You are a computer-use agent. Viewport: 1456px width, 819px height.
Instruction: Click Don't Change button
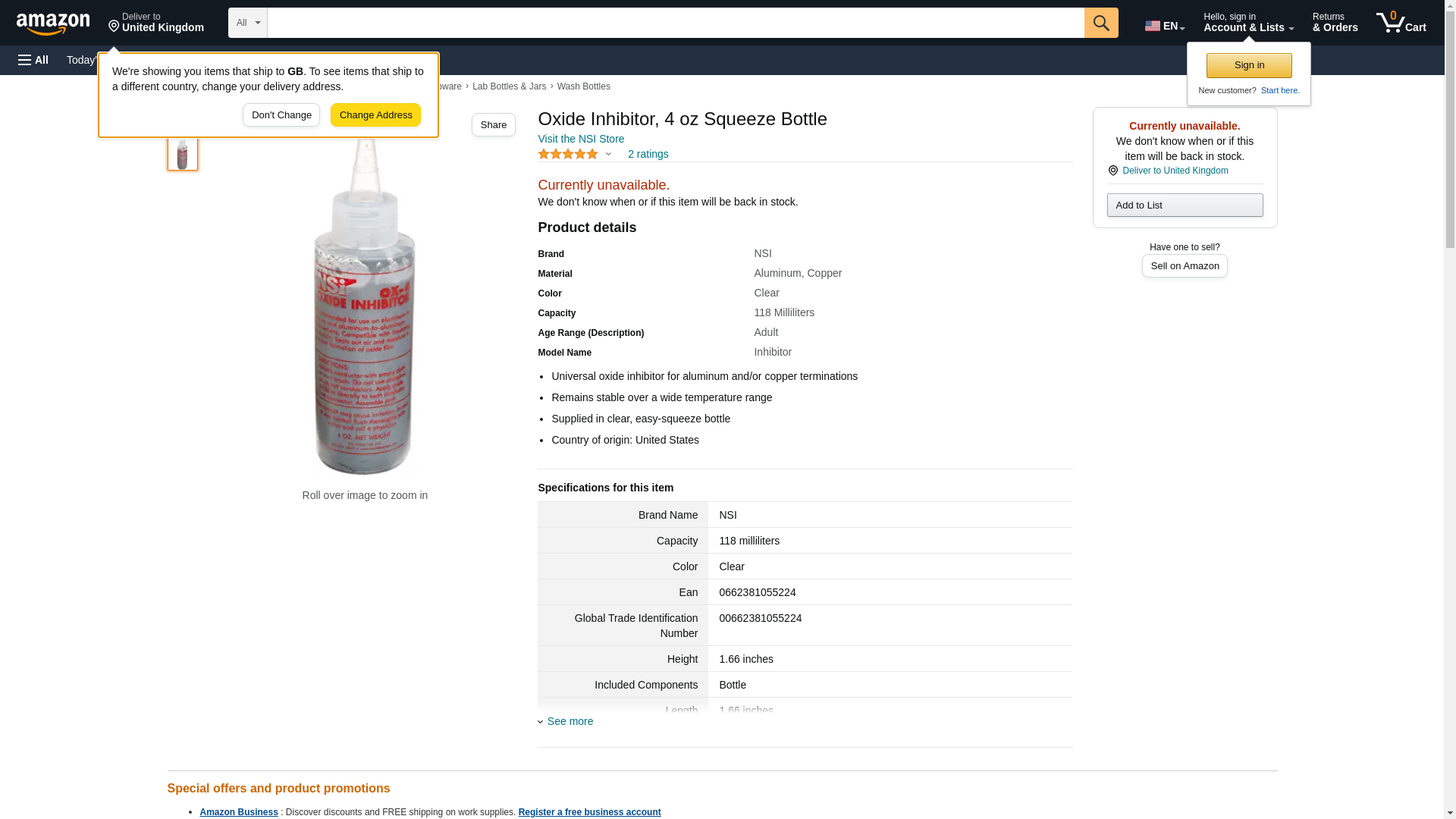click(x=281, y=115)
